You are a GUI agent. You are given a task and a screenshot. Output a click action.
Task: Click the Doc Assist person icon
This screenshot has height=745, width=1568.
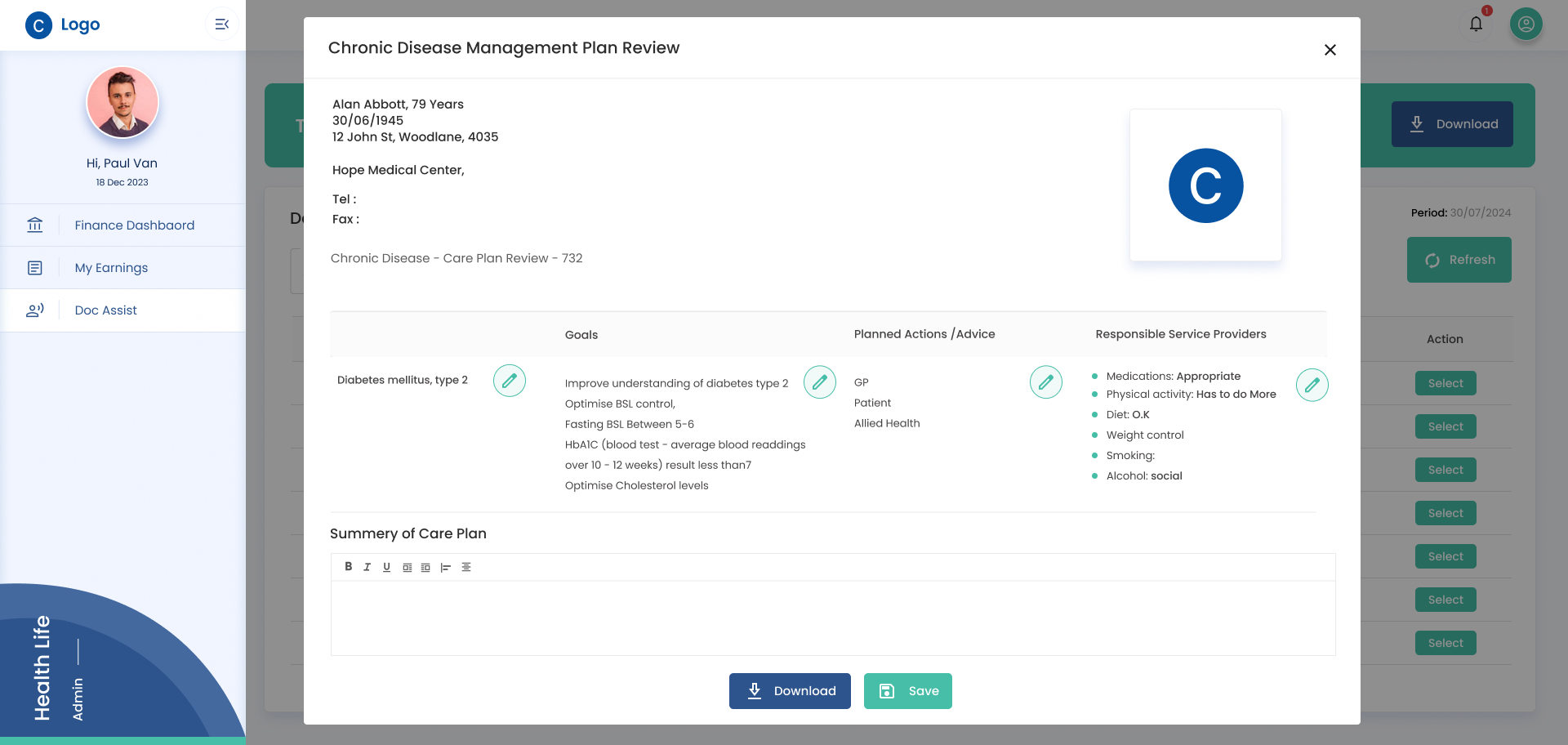click(35, 310)
